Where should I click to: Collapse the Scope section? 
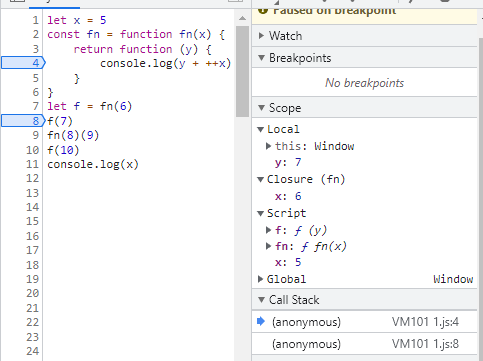(x=262, y=108)
